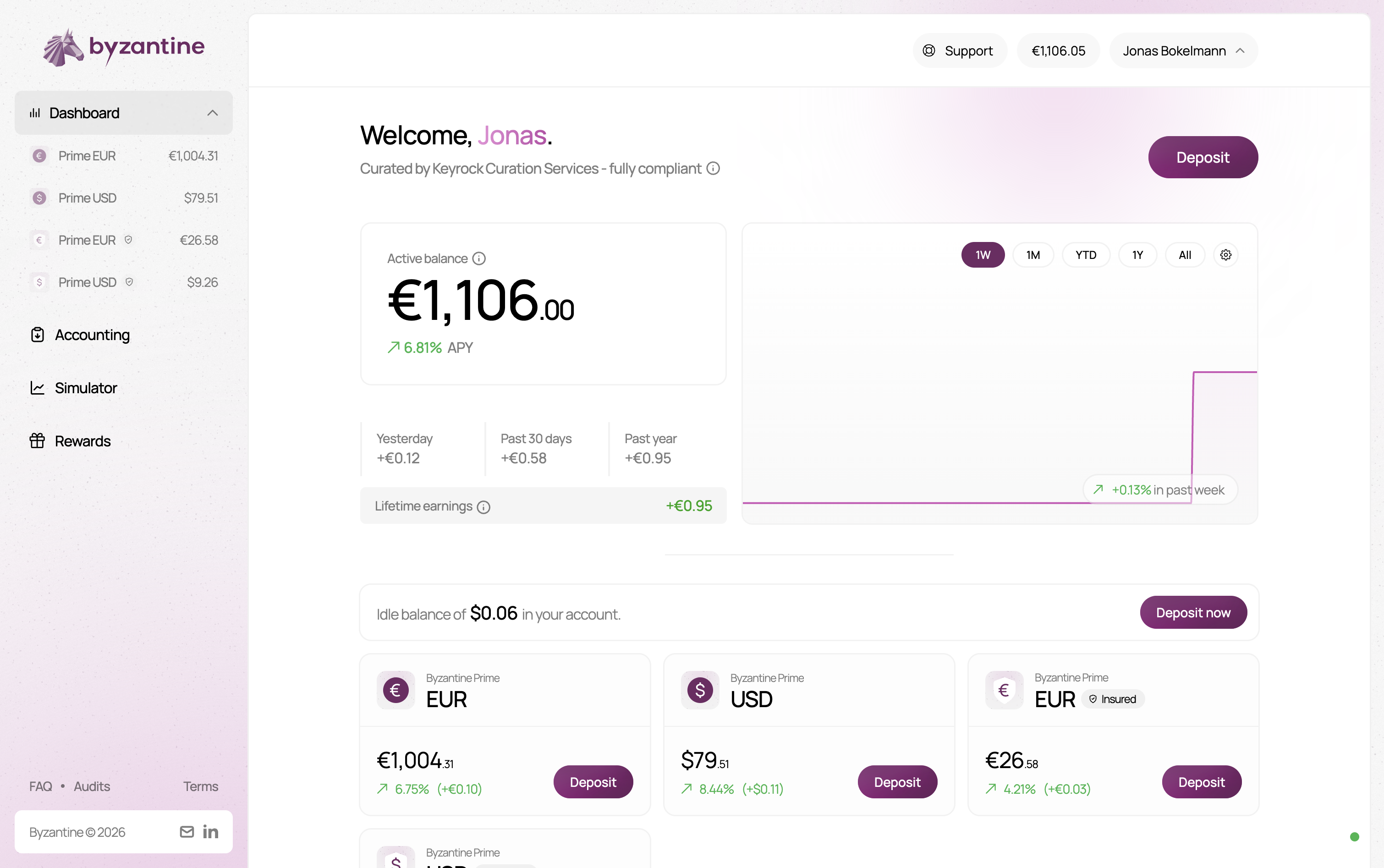This screenshot has width=1384, height=868.
Task: Open the Rewards gift icon
Action: (x=37, y=441)
